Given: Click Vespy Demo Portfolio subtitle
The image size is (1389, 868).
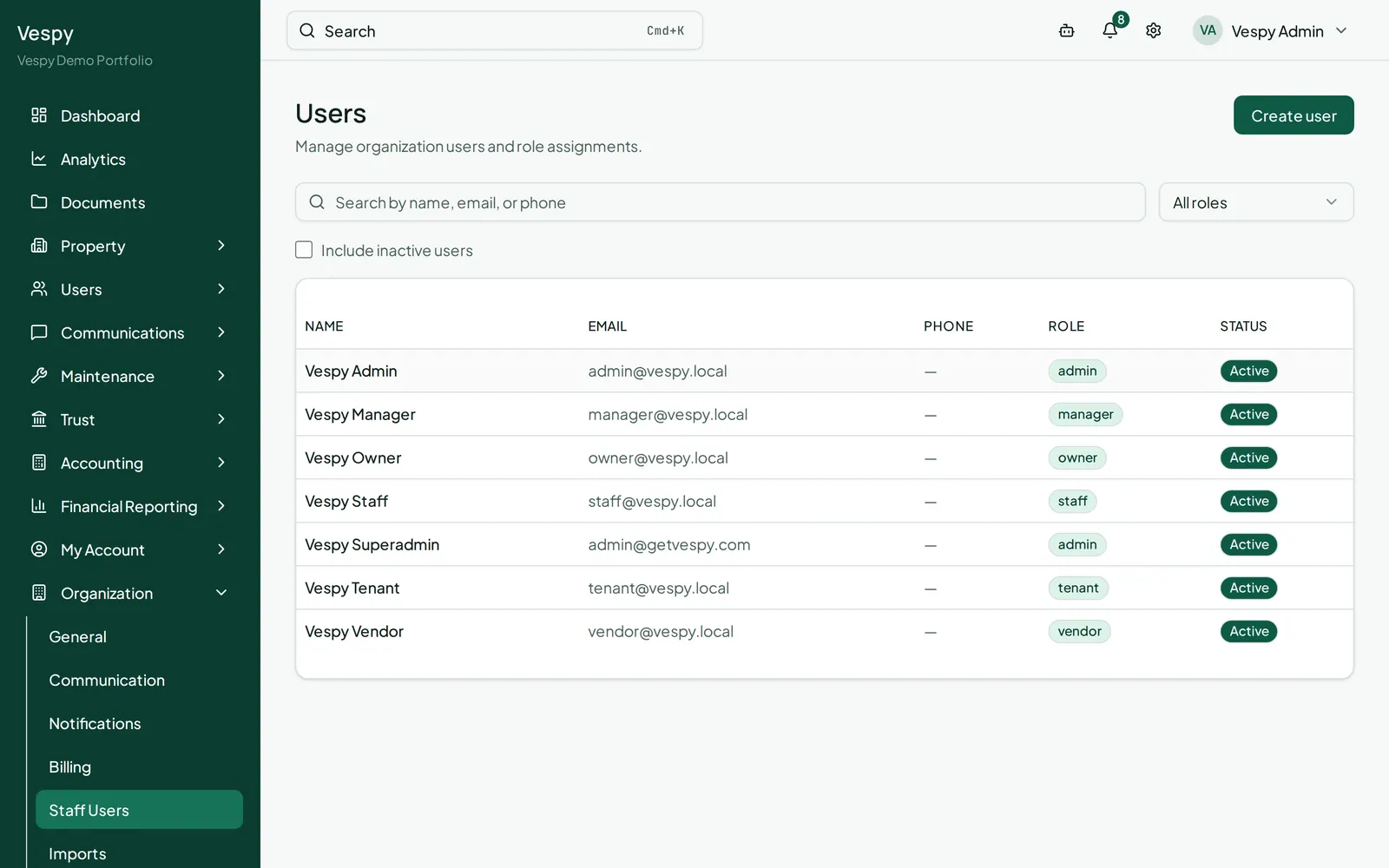Looking at the screenshot, I should tap(85, 61).
